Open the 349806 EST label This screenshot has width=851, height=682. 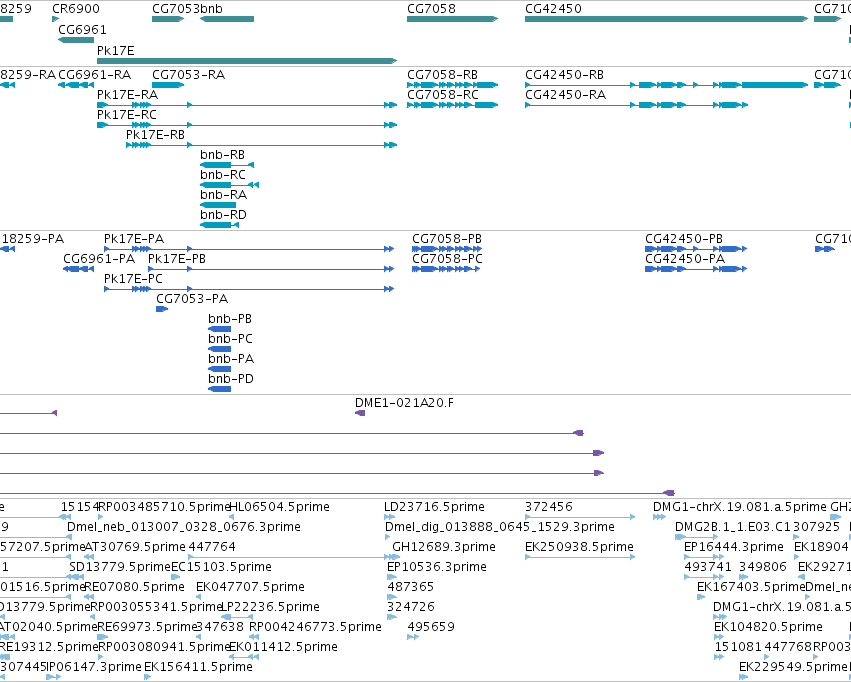763,567
